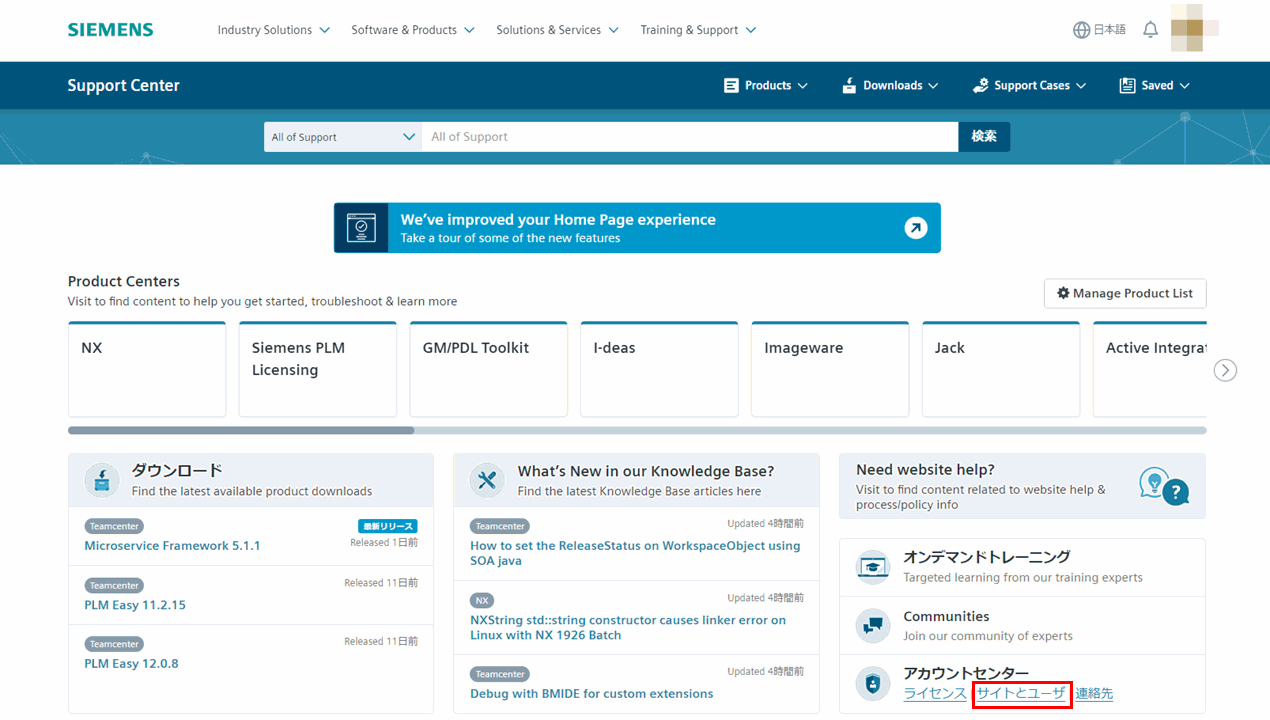
Task: Open the Products menu in Support Center
Action: [766, 86]
